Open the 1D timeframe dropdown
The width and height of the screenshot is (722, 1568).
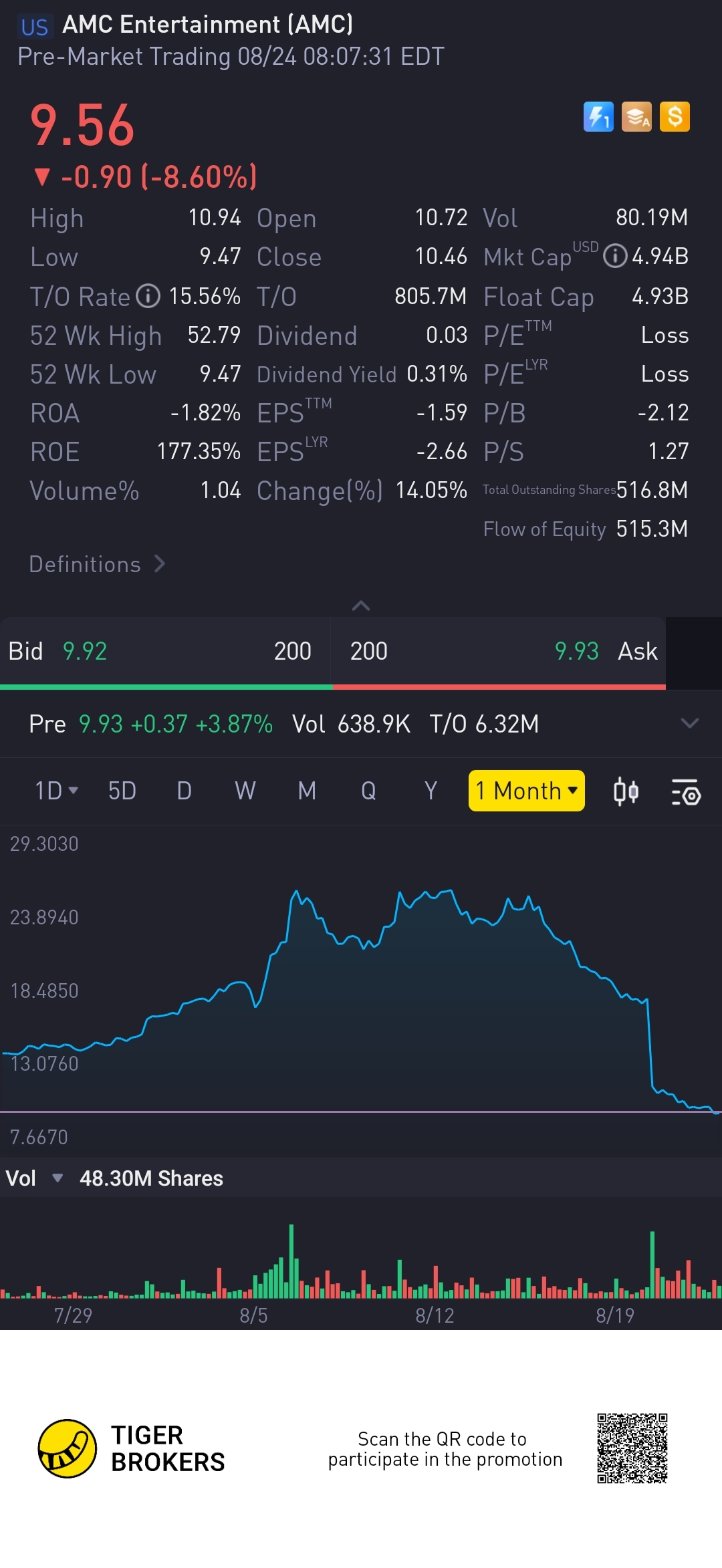(57, 791)
